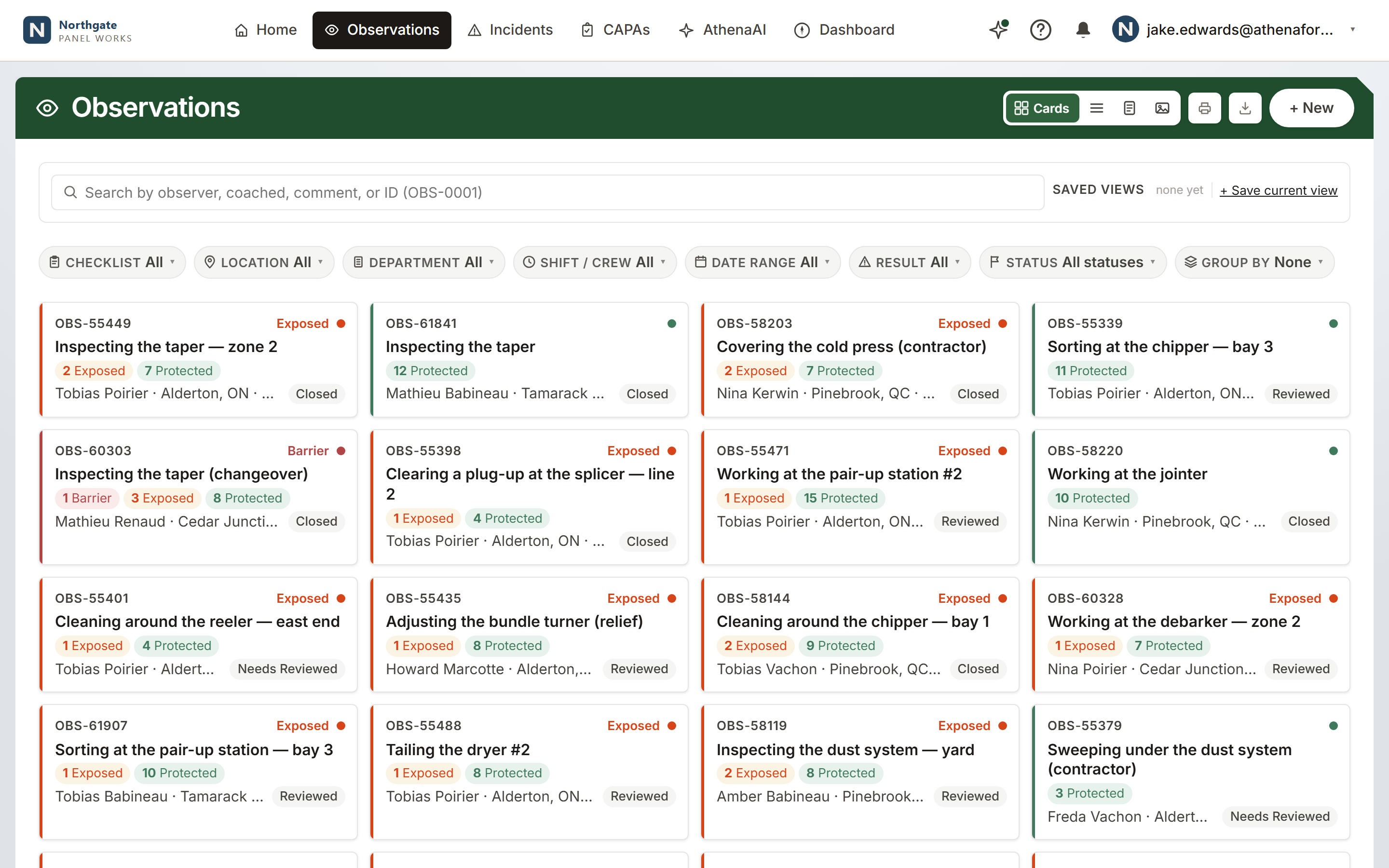Click the eye icon beside Observations heading

pyautogui.click(x=47, y=108)
